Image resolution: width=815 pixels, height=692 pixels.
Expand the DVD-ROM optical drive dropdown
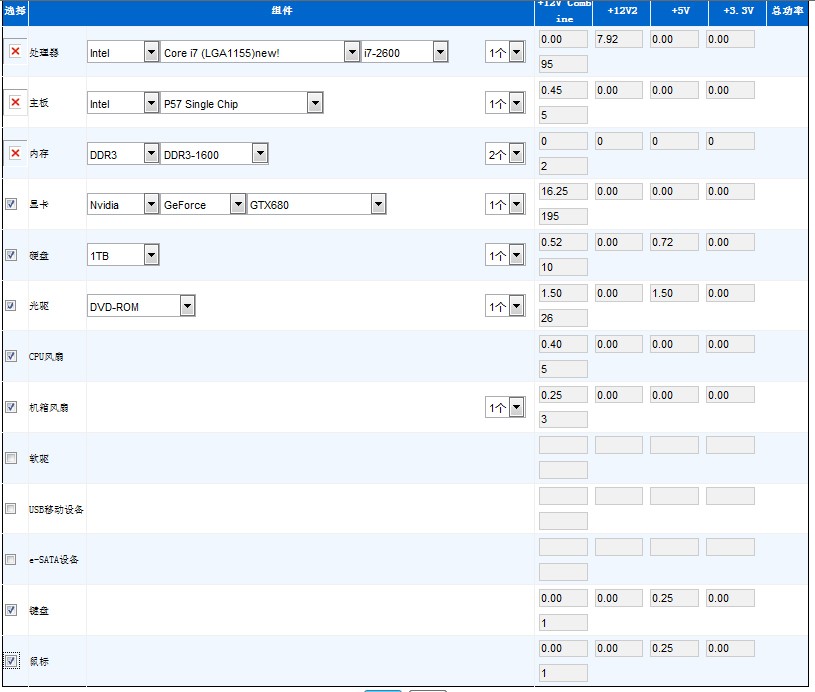pyautogui.click(x=141, y=306)
